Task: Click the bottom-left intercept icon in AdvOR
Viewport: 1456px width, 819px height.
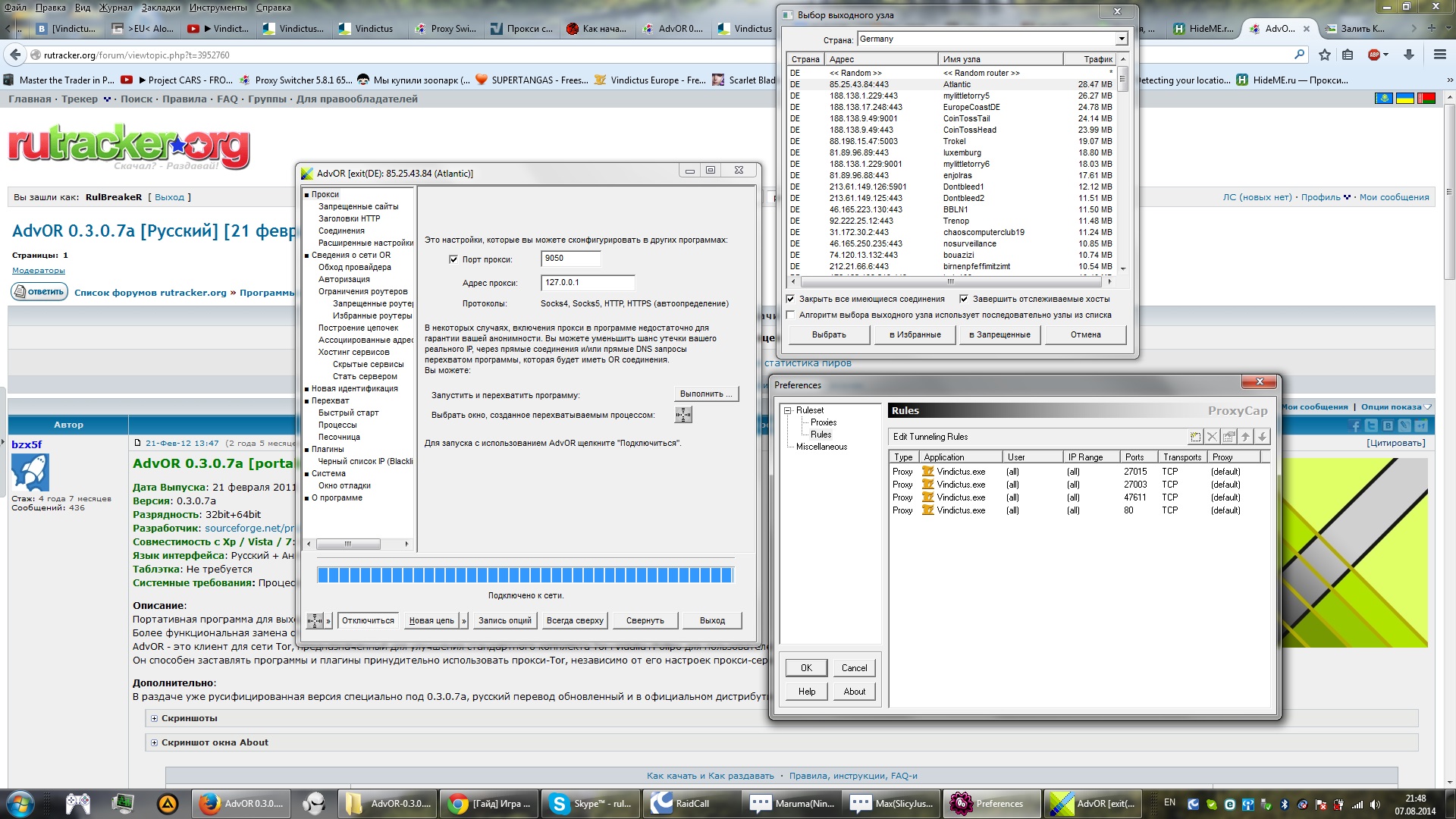Action: tap(315, 620)
